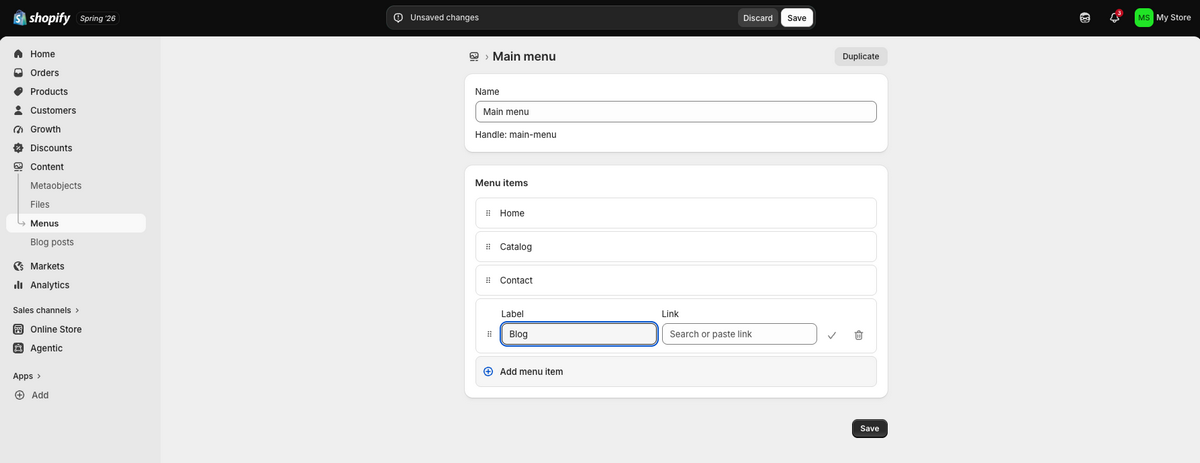Duplicate the Main menu
Viewport: 1200px width, 463px height.
click(x=861, y=57)
